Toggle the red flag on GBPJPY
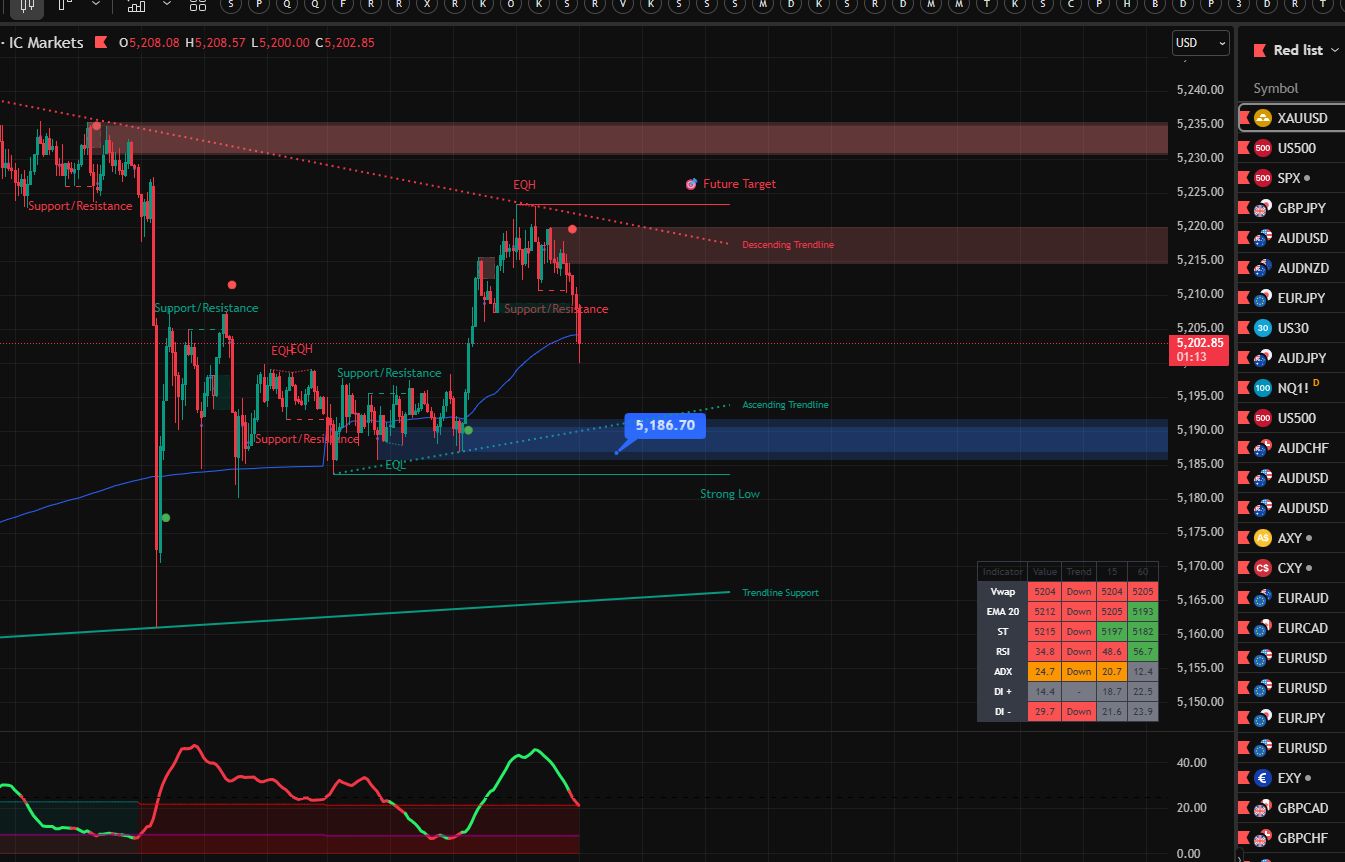This screenshot has height=862, width=1345. [x=1244, y=208]
